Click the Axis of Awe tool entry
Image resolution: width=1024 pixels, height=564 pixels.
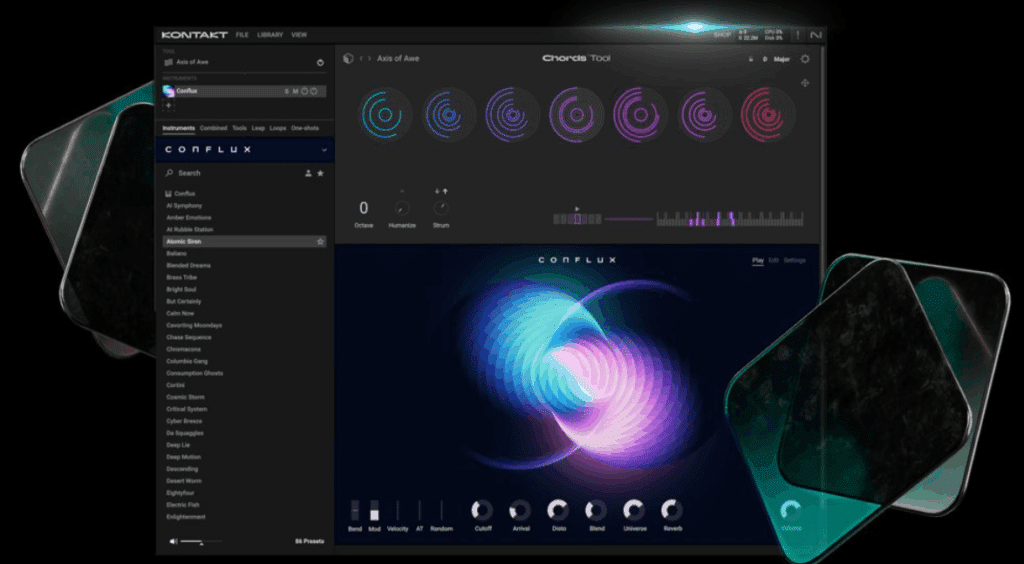244,63
